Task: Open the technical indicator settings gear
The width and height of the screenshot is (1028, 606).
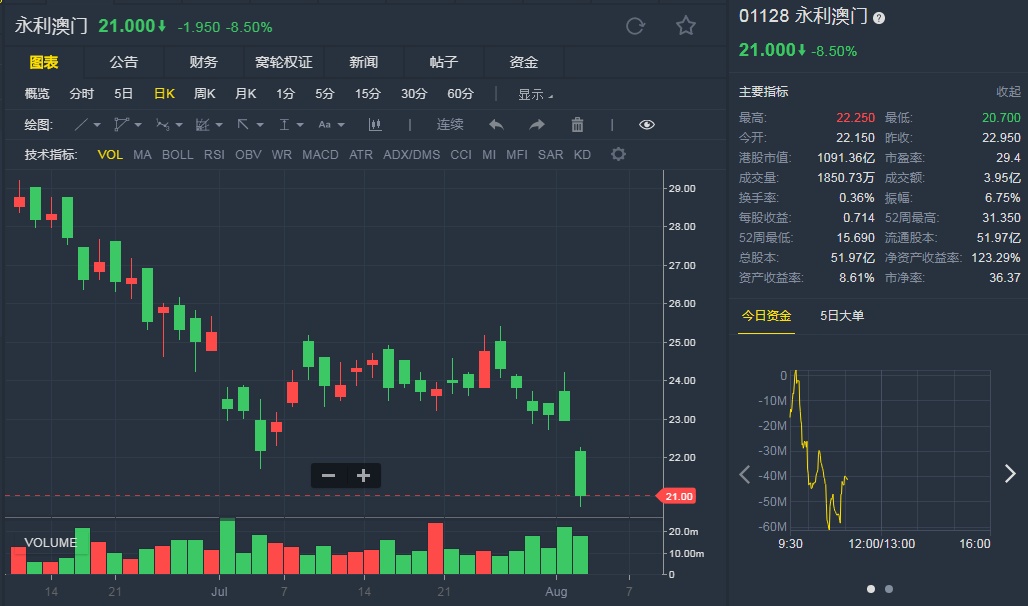Action: [x=618, y=154]
